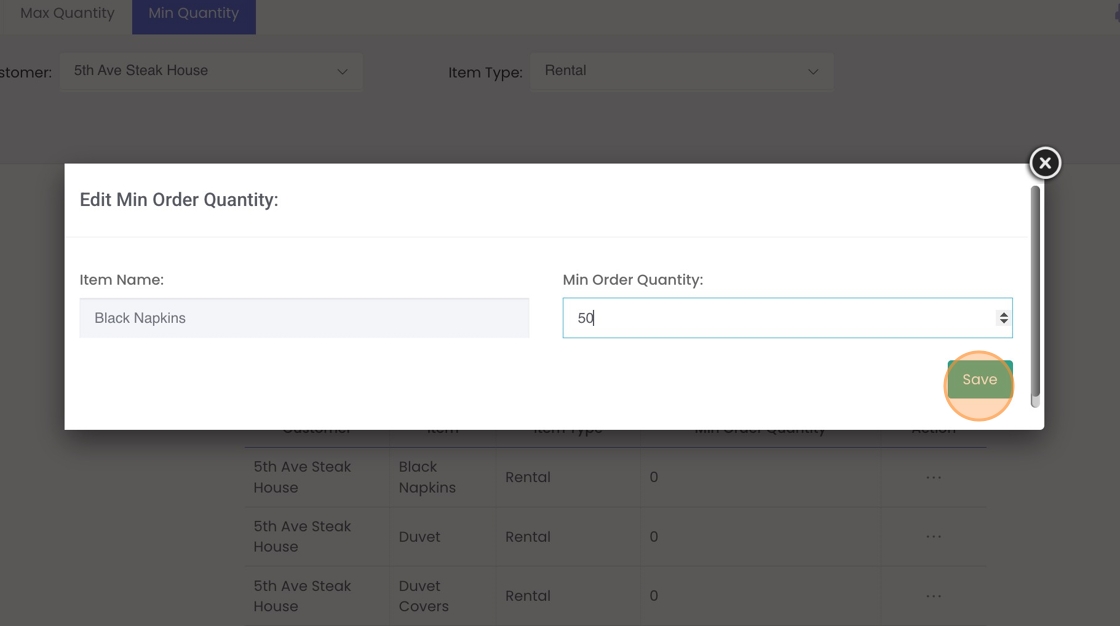Viewport: 1120px width, 626px height.
Task: Open the Customer dropdown showing 5th Ave Steak House
Action: coord(211,71)
